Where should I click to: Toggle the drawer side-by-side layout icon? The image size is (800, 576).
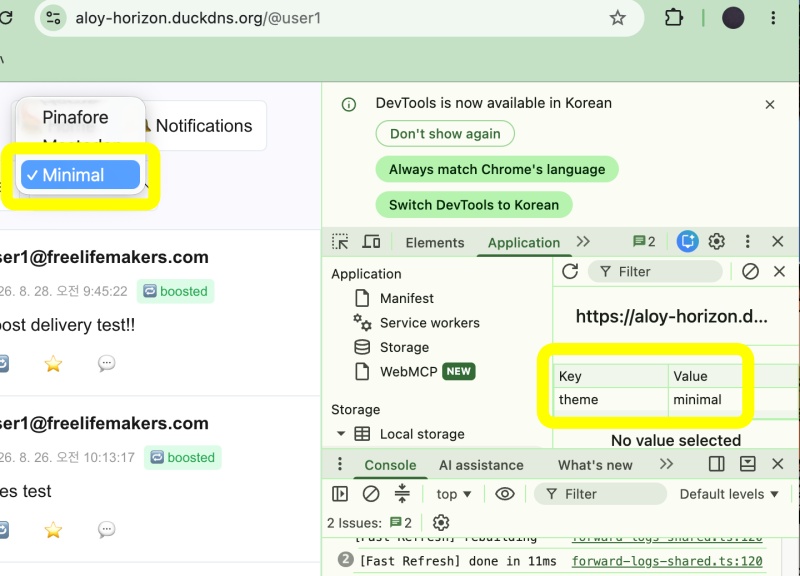[x=716, y=464]
